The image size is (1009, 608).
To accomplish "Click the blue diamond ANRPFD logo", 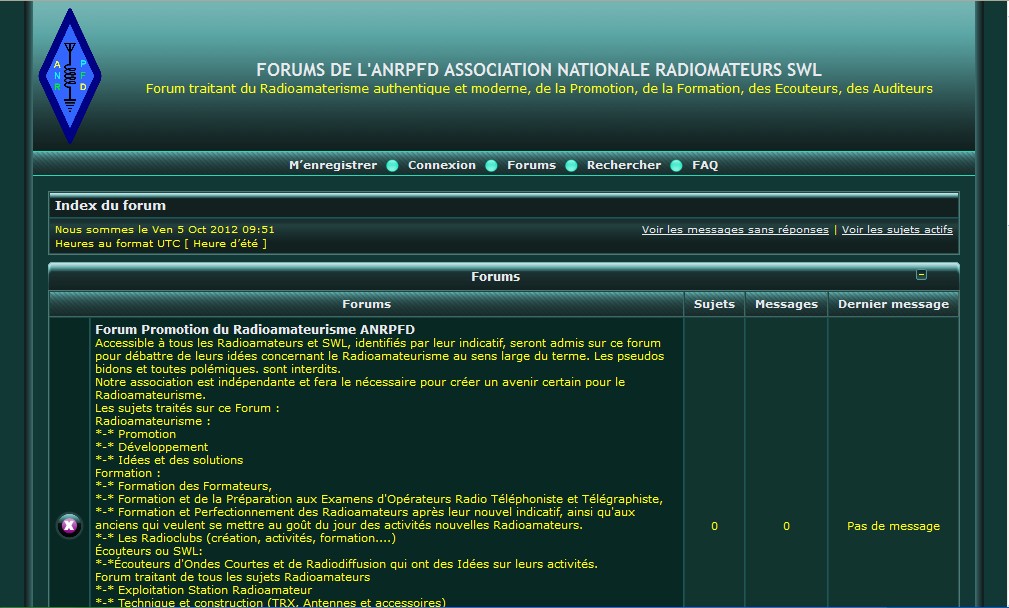I will (69, 76).
